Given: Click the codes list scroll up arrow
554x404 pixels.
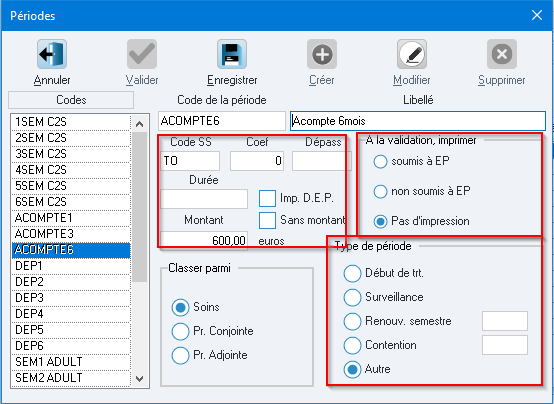Looking at the screenshot, I should (x=140, y=124).
